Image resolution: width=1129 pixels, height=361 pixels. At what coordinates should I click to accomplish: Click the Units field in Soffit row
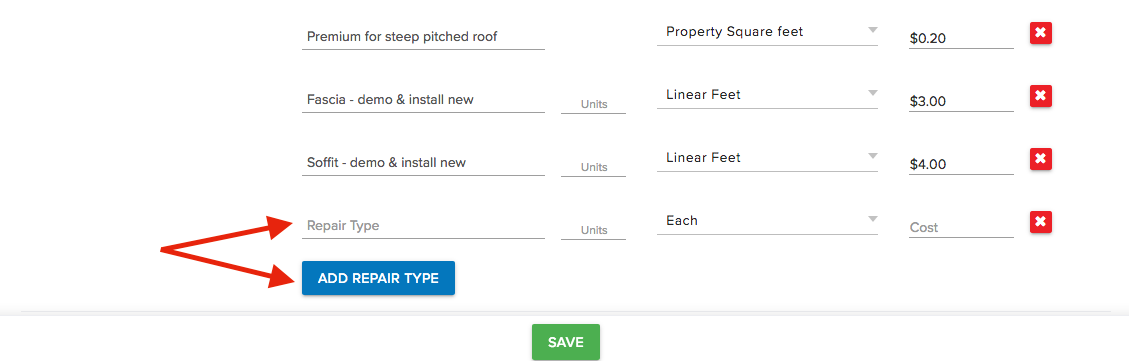click(x=593, y=167)
